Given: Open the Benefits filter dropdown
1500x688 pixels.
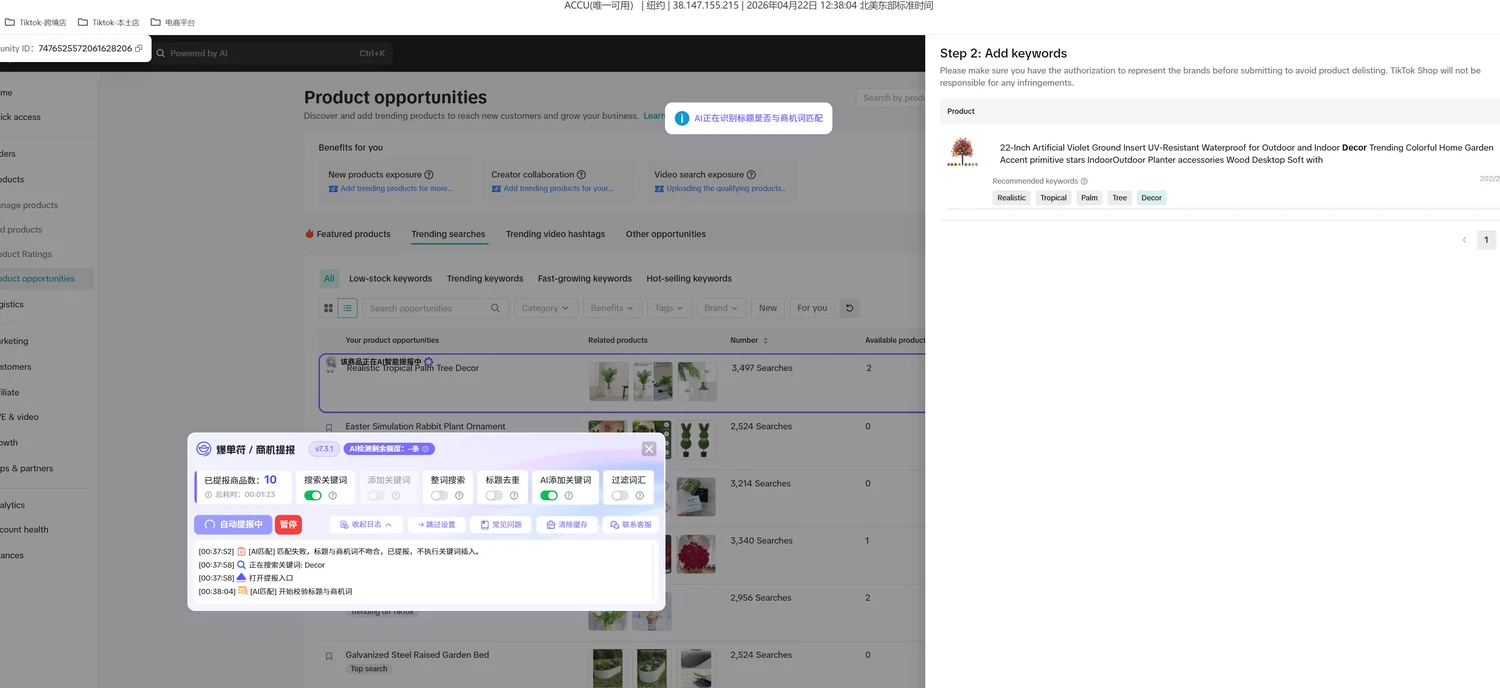Looking at the screenshot, I should 613,308.
